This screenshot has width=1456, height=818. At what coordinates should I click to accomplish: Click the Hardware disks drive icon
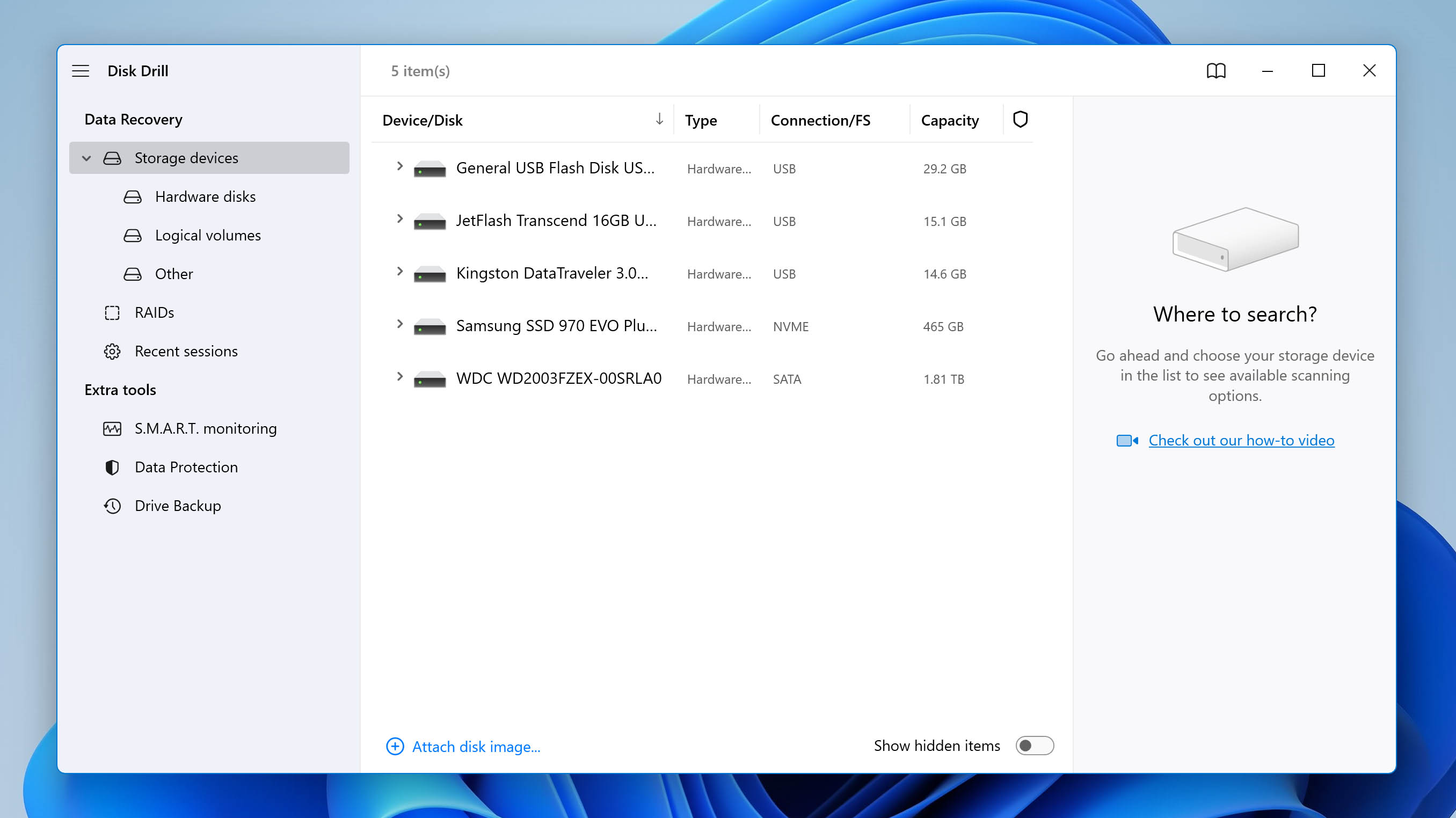(x=132, y=196)
